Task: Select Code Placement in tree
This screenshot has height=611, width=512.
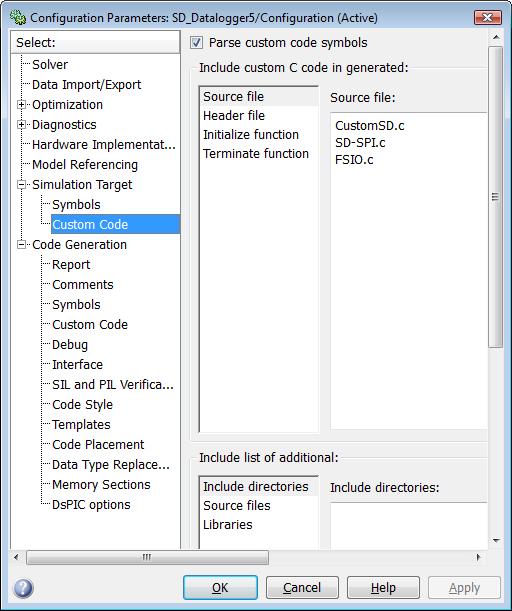Action: tap(98, 444)
